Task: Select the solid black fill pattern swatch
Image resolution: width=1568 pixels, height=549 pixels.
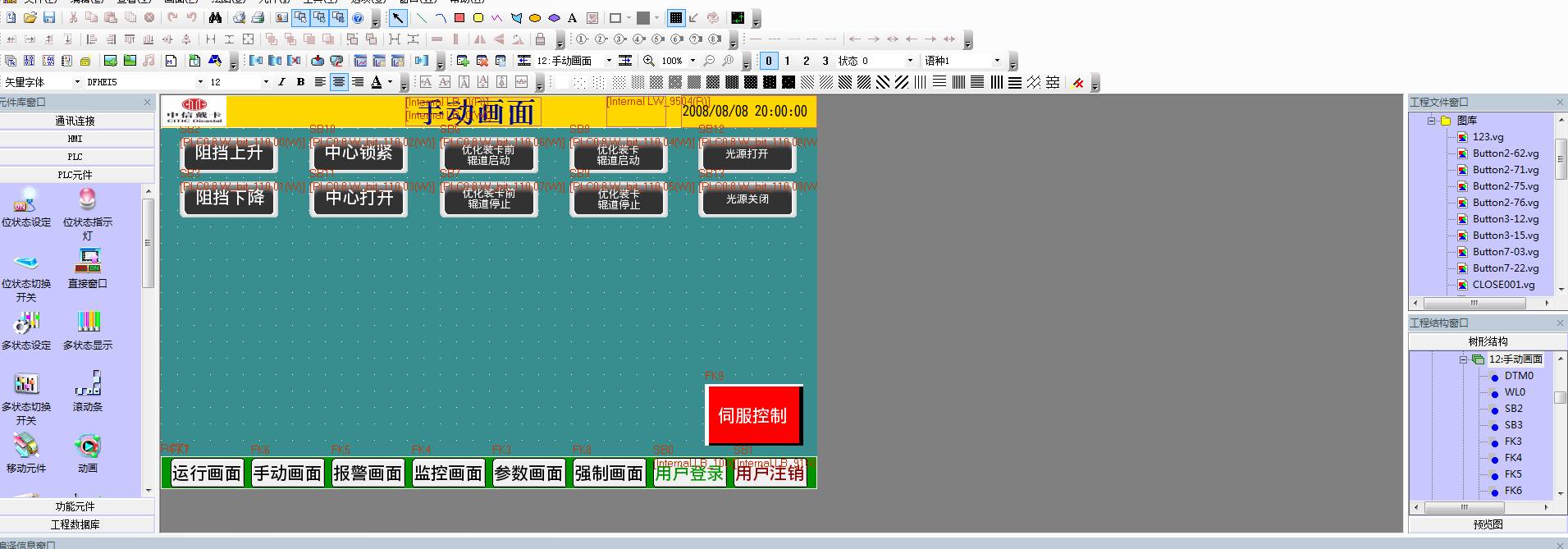Action: 789,82
